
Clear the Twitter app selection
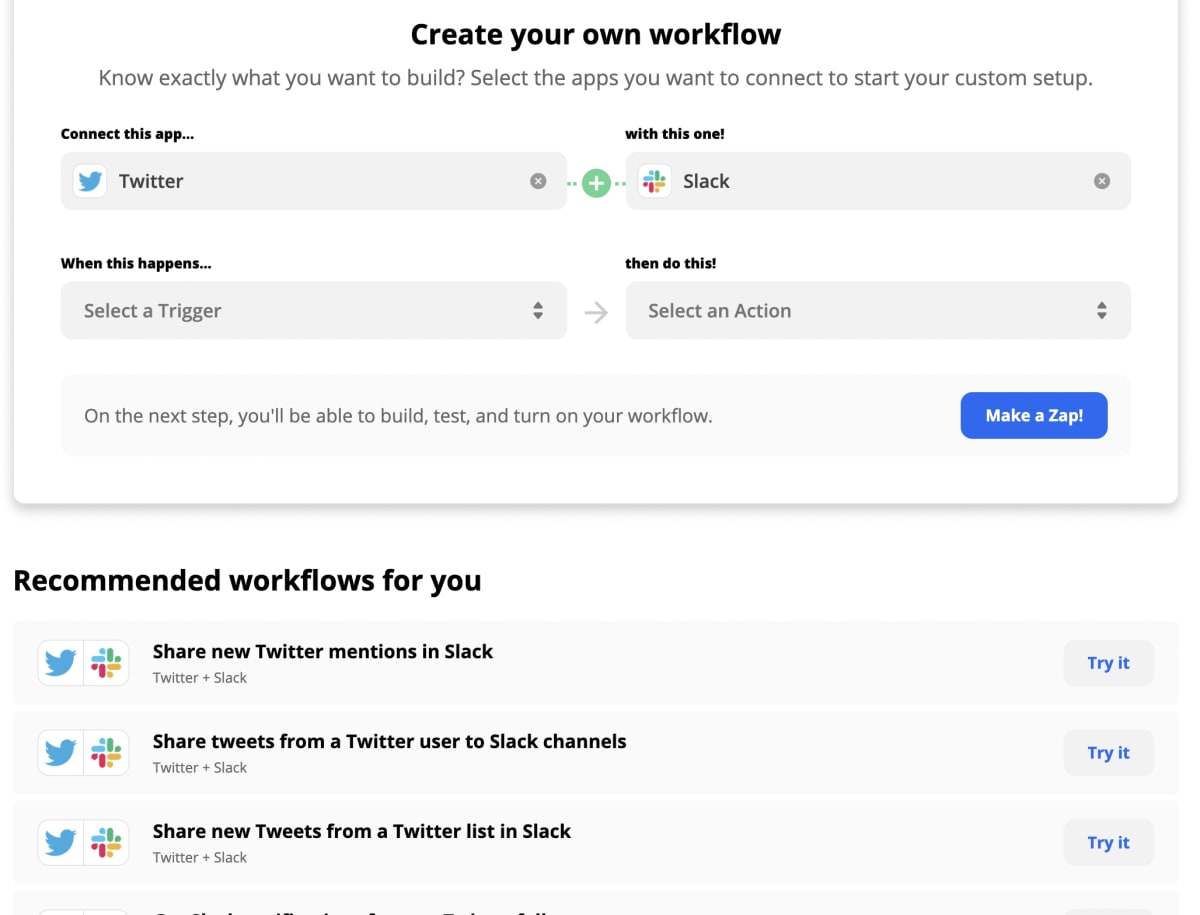(x=538, y=181)
